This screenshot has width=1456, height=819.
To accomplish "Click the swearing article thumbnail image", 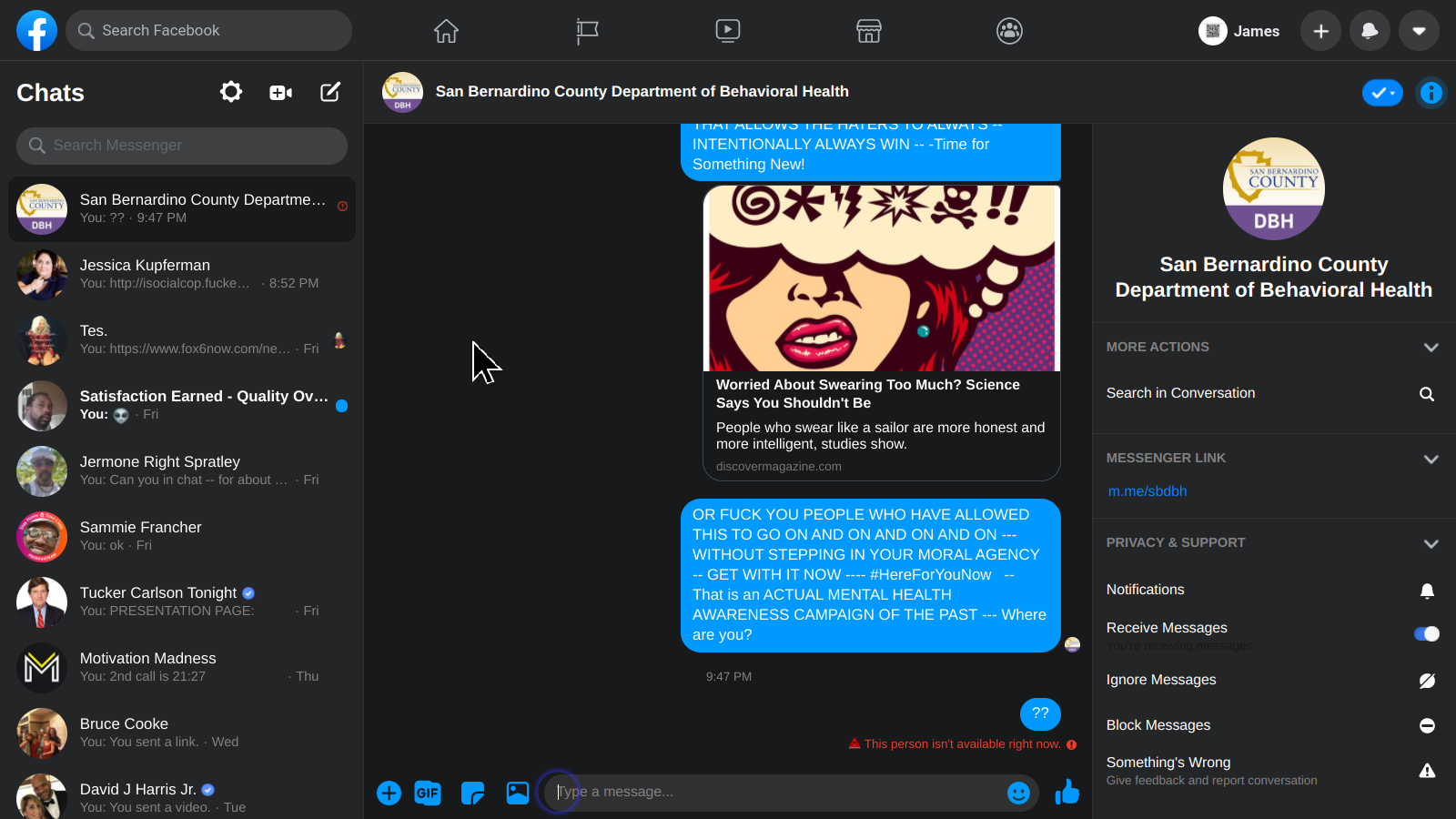I will pos(881,278).
